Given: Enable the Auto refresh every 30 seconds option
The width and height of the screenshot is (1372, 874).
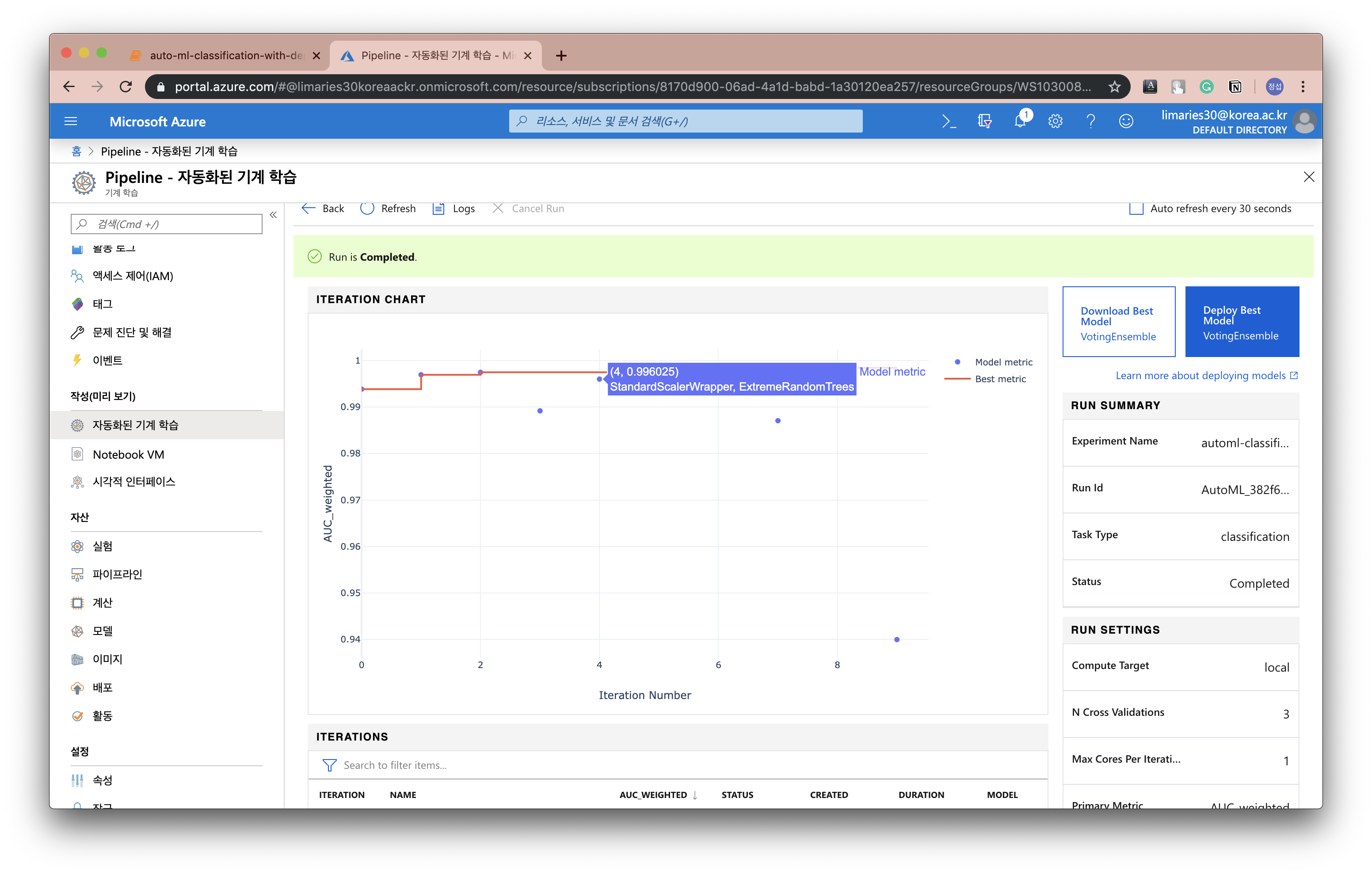Looking at the screenshot, I should 1137,208.
